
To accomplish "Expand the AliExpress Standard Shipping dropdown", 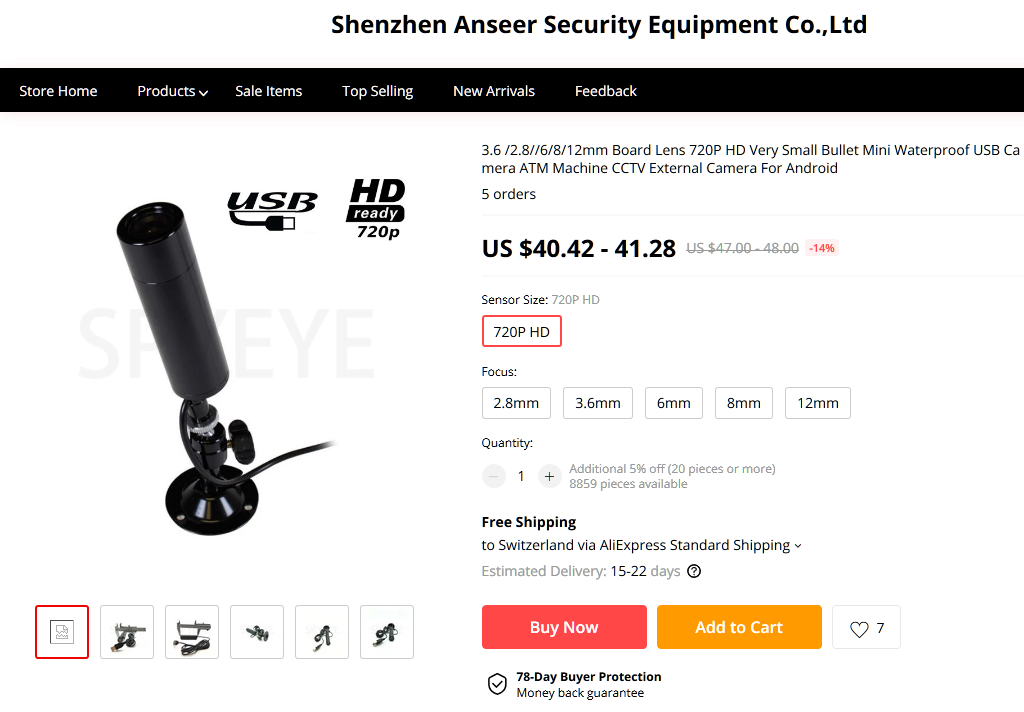I will pyautogui.click(x=797, y=545).
